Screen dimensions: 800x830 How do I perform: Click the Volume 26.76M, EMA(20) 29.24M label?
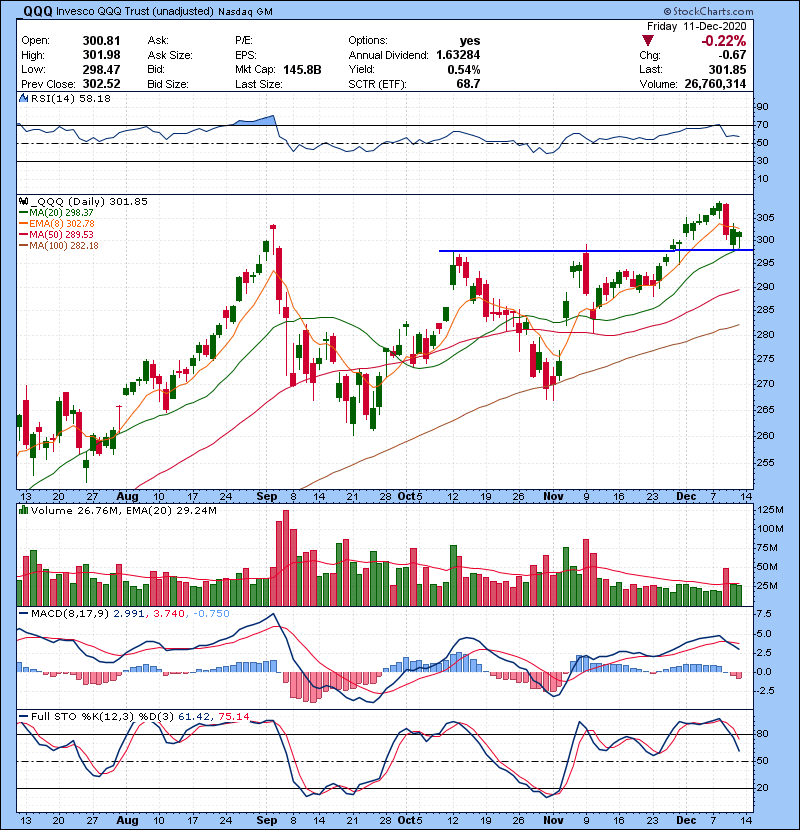(123, 510)
